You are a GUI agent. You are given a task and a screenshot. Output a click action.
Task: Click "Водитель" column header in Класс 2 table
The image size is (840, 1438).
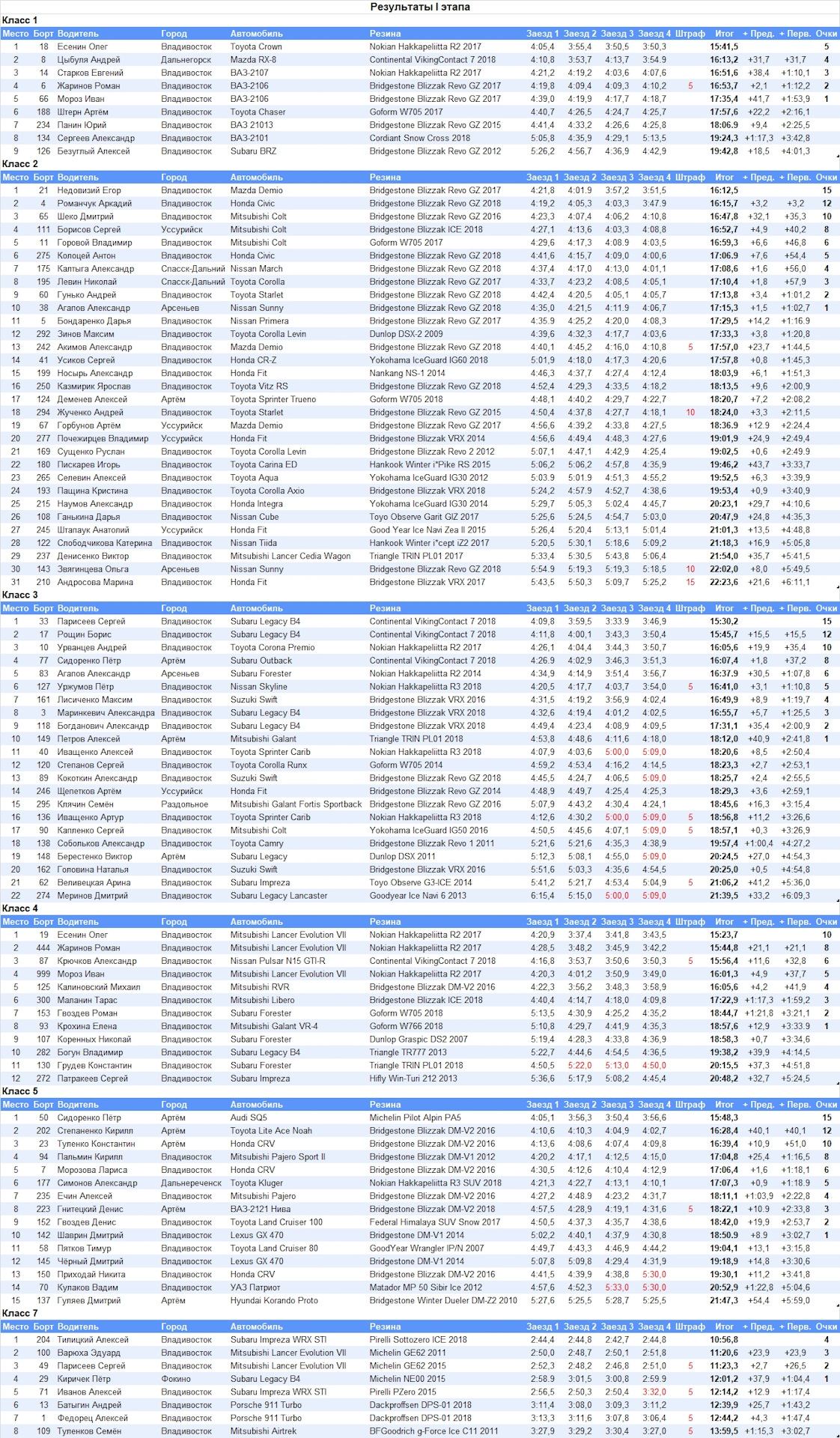[78, 178]
